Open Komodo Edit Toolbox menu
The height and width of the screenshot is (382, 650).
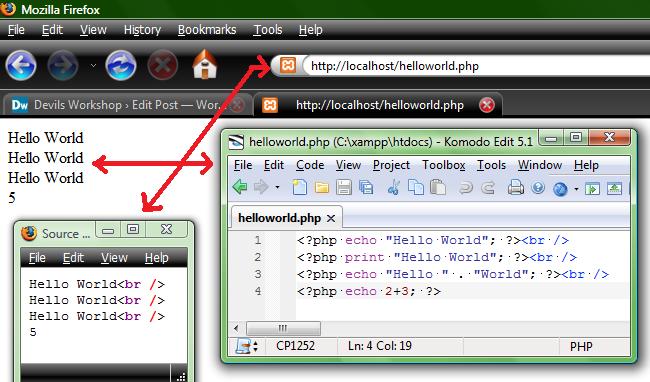(444, 165)
